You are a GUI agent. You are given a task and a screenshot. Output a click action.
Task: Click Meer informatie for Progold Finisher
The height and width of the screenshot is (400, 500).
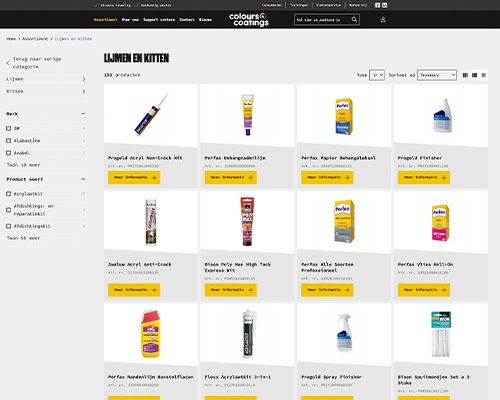pyautogui.click(x=424, y=177)
